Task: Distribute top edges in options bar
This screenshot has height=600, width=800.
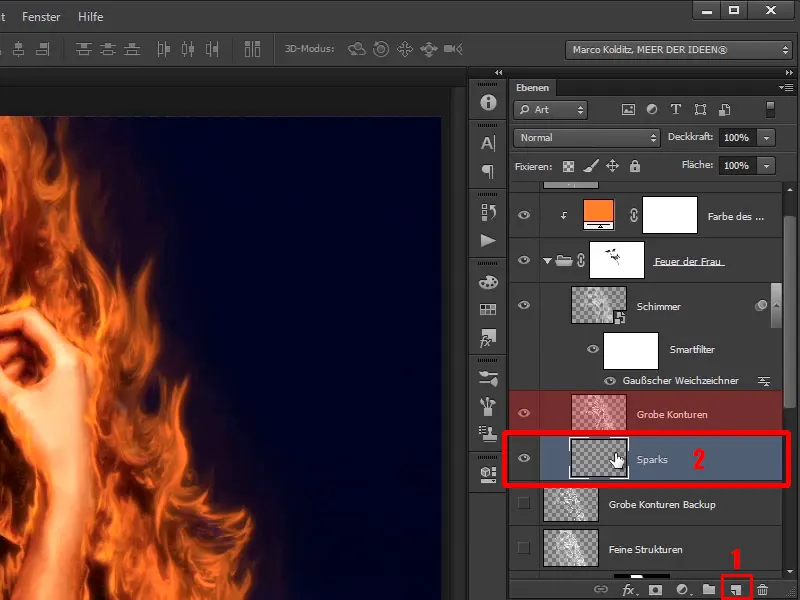Action: 84,49
